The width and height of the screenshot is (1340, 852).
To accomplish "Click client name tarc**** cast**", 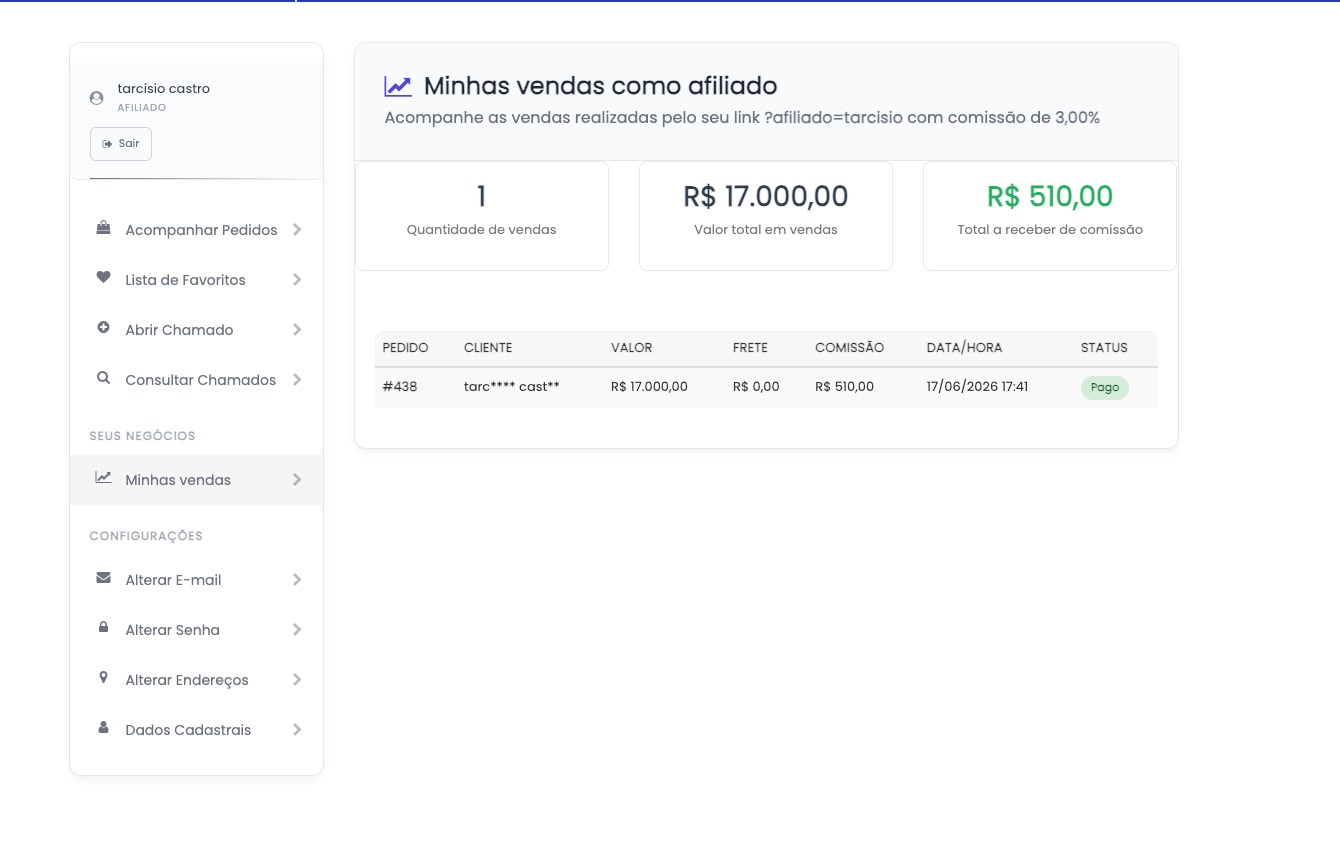I will coord(512,387).
